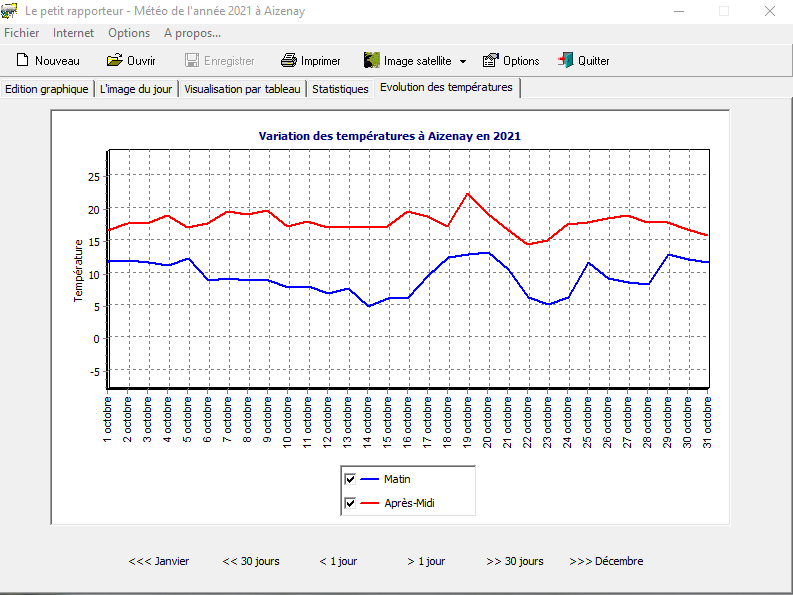
Task: Switch to Visualisation par tableau tab
Action: (242, 89)
